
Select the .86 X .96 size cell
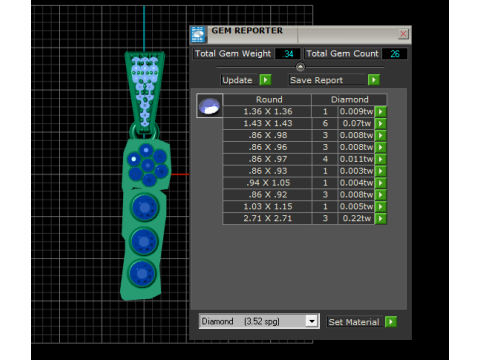click(x=267, y=147)
